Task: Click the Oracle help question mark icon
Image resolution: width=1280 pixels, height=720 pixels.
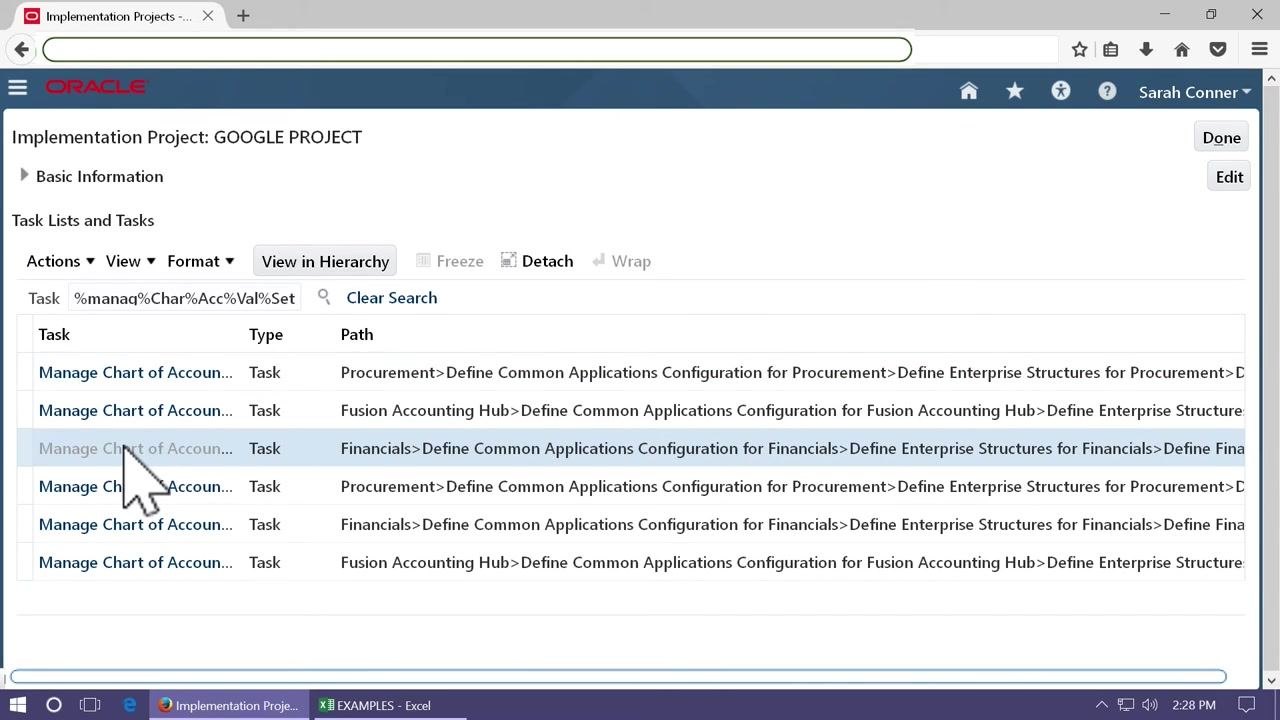Action: (x=1107, y=91)
